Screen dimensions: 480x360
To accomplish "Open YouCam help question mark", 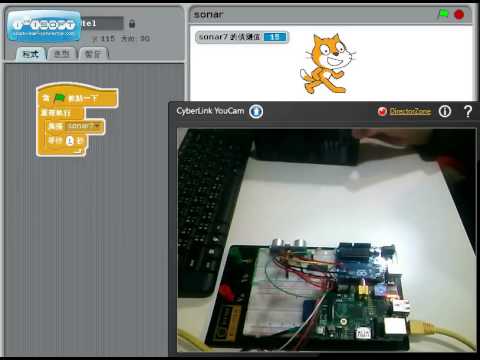I will click(x=468, y=111).
